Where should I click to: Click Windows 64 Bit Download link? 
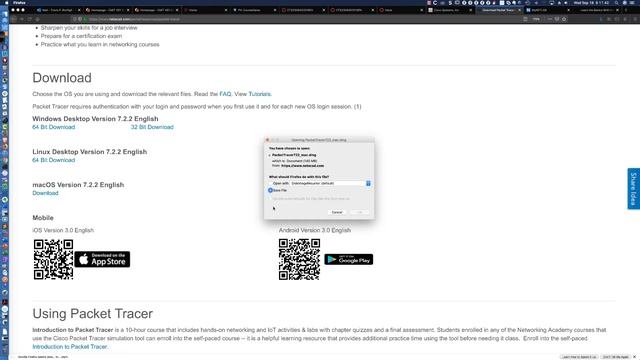point(53,127)
